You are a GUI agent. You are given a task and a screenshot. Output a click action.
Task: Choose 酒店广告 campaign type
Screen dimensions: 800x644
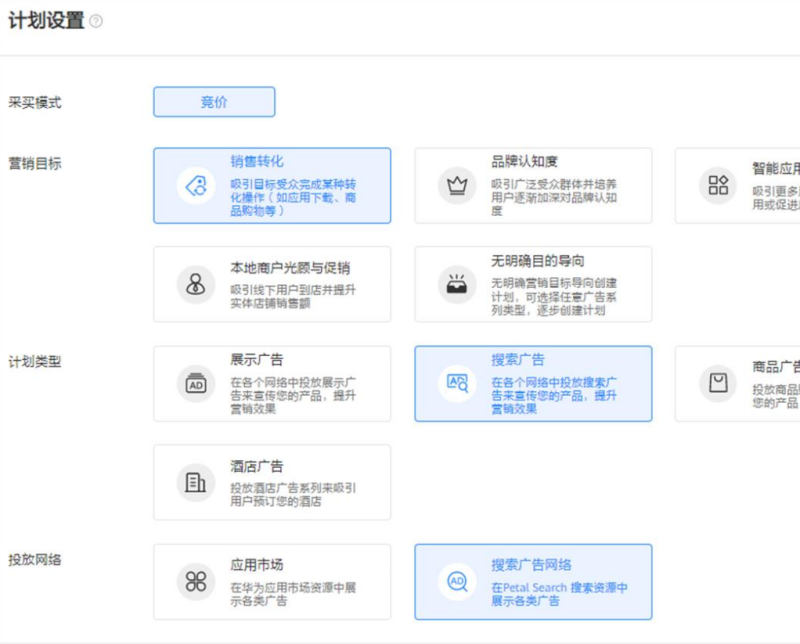[271, 482]
